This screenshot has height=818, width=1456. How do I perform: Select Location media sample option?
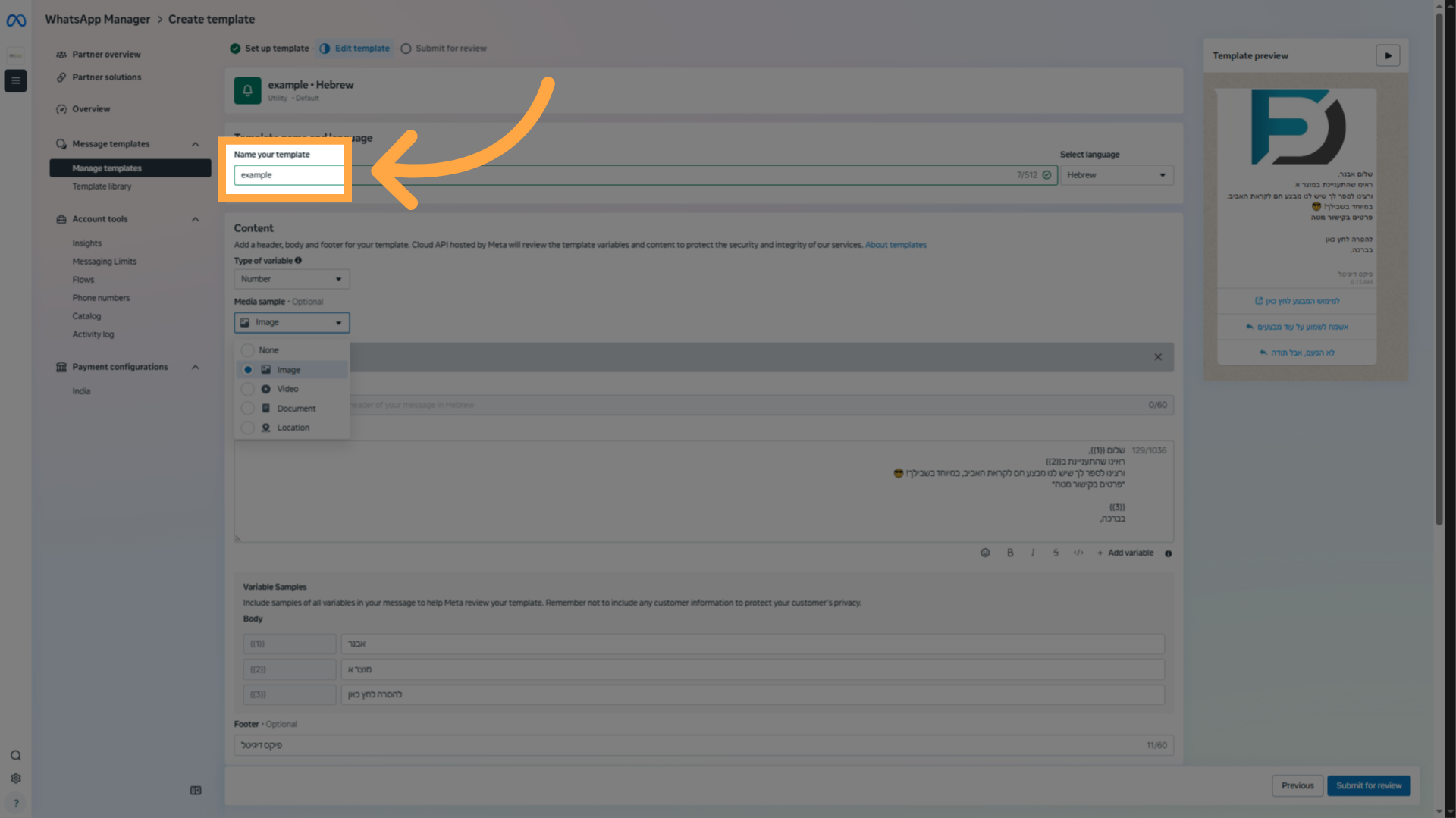291,428
